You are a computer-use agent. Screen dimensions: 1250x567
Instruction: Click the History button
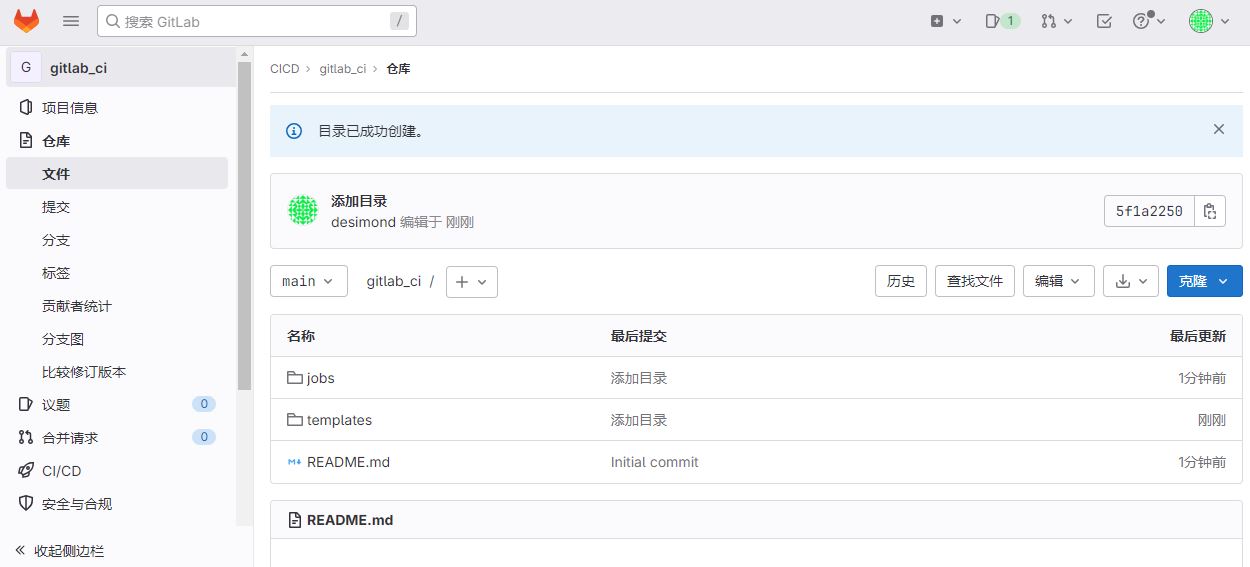click(x=901, y=281)
